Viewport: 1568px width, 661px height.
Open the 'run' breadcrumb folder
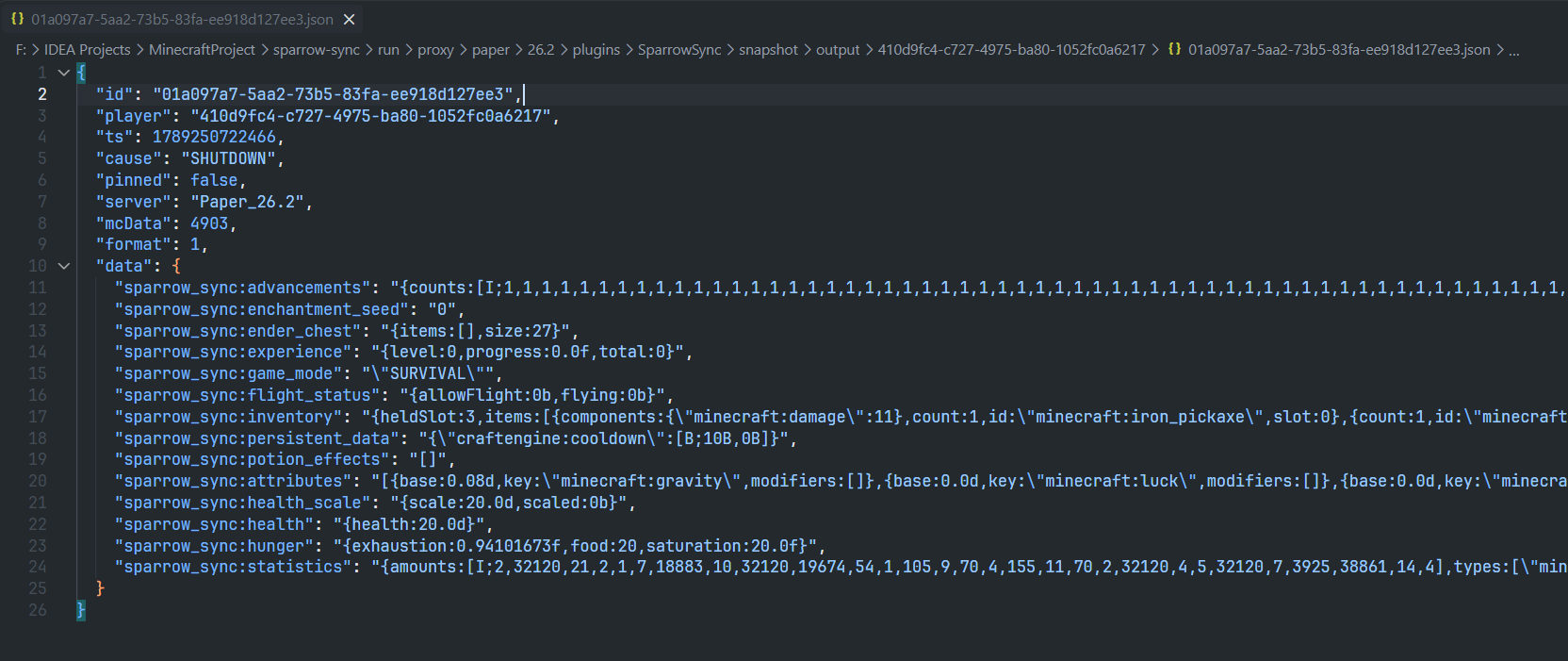click(x=388, y=49)
